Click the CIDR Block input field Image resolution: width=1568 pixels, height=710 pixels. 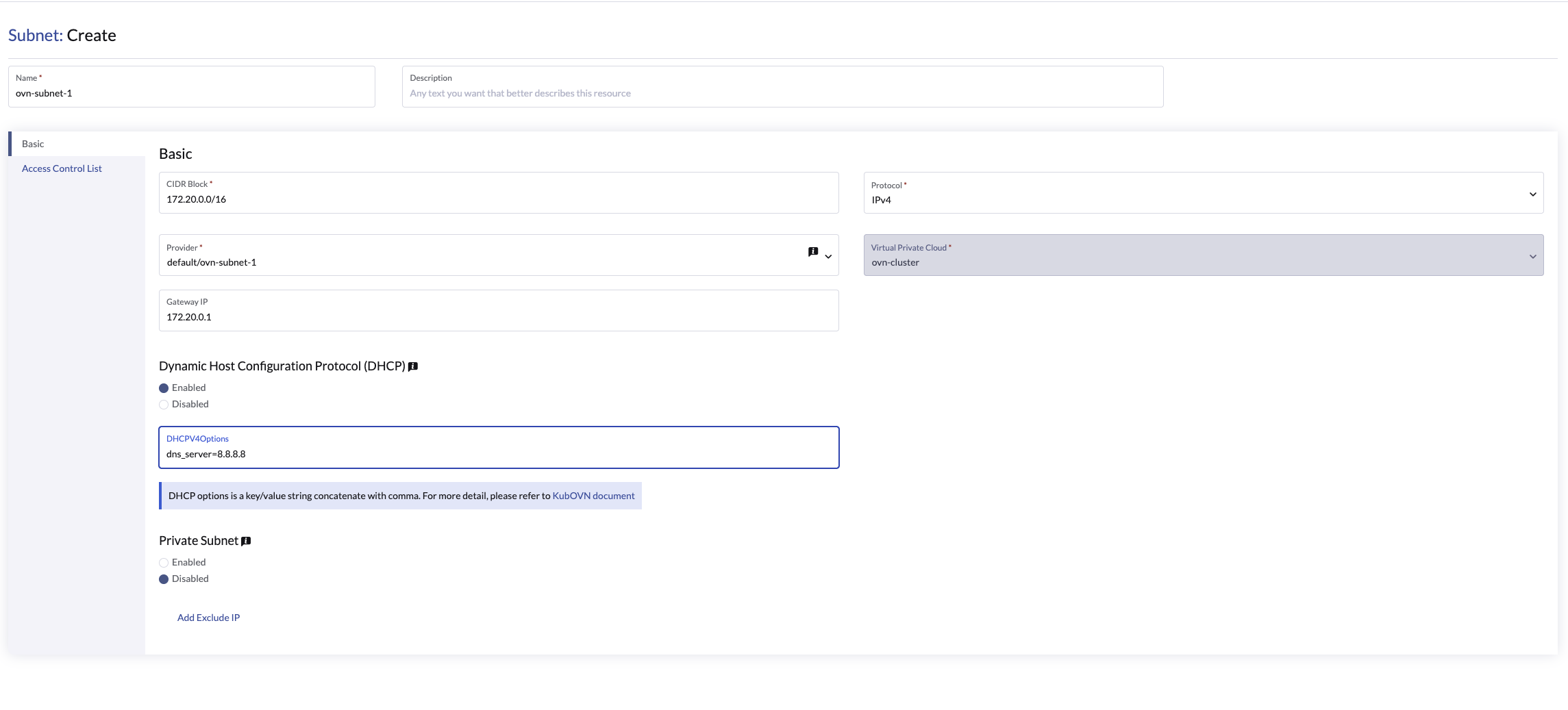498,199
